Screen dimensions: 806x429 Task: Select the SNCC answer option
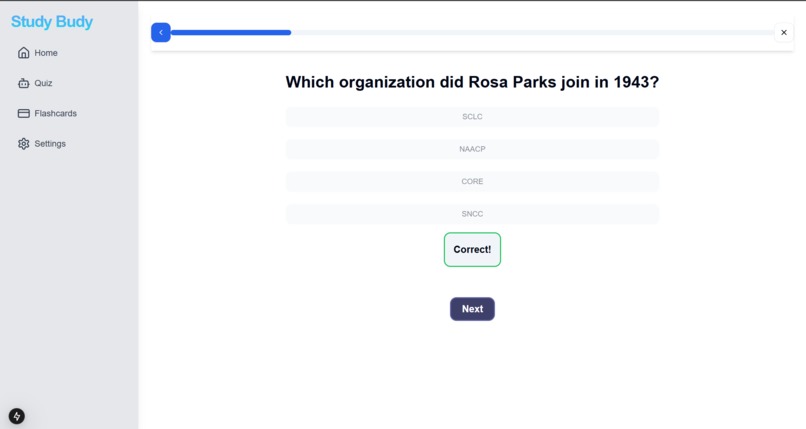pos(472,214)
